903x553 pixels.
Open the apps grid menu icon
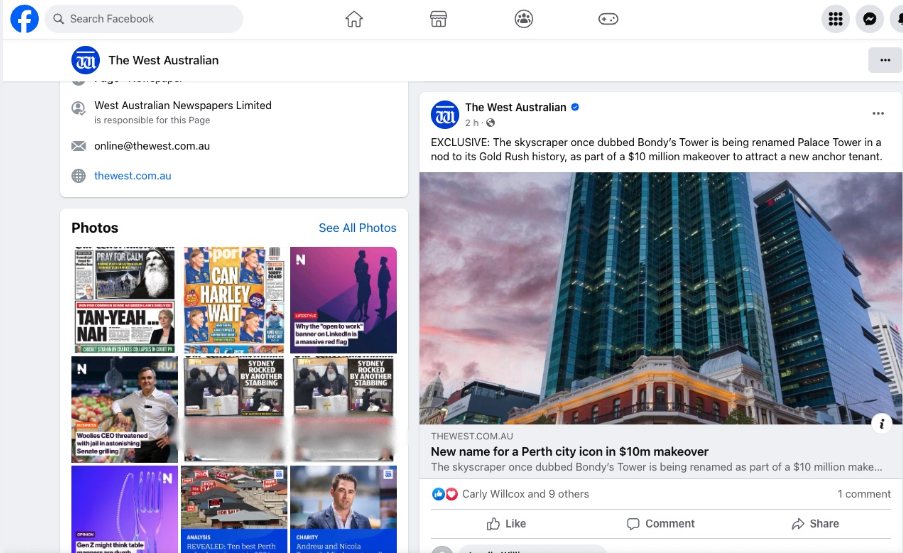coord(835,19)
